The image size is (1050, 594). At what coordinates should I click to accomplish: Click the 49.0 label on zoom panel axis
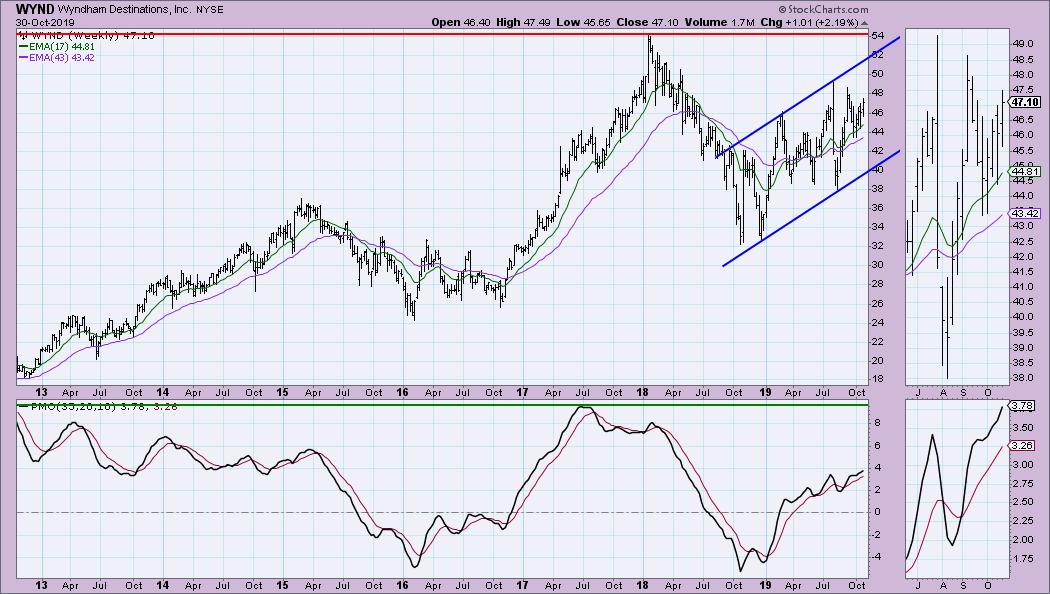point(1021,44)
